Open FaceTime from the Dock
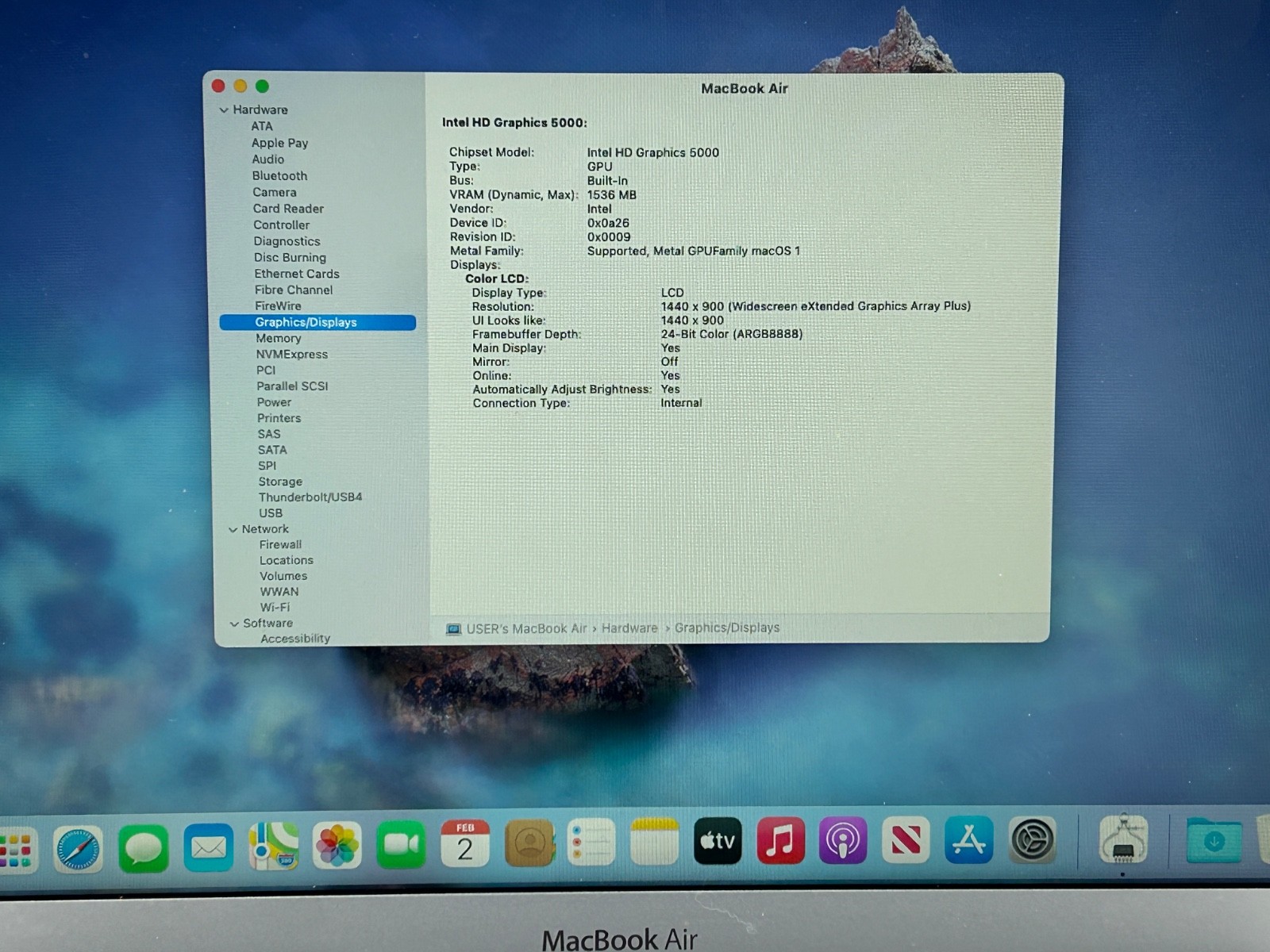1270x952 pixels. (401, 845)
